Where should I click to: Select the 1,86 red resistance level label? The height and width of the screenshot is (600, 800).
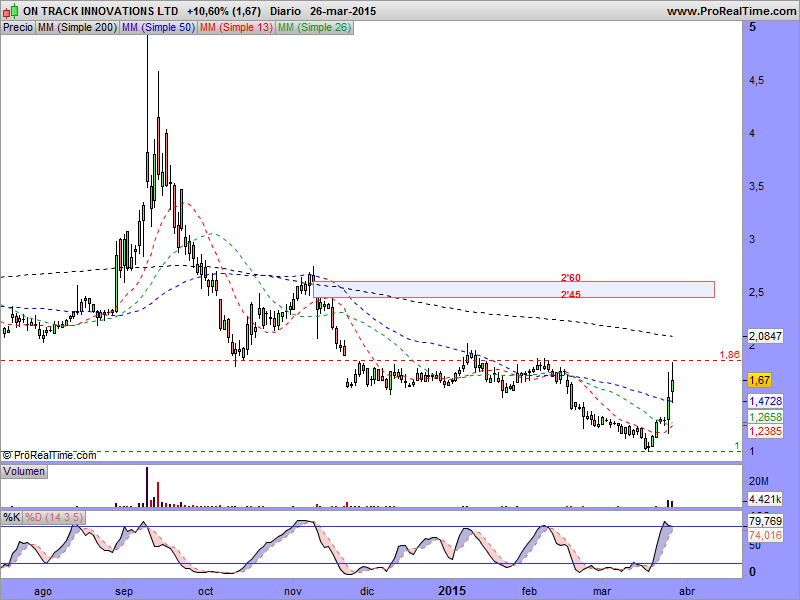(729, 355)
